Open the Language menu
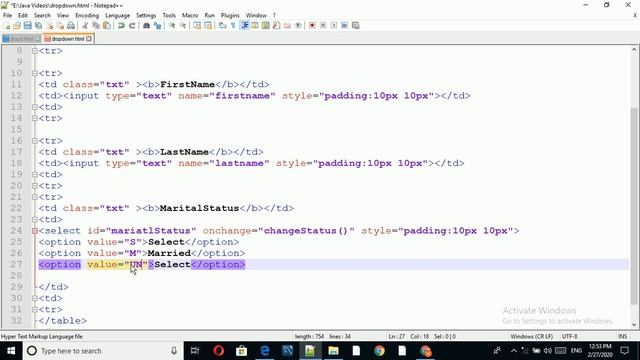Image resolution: width=640 pixels, height=360 pixels. (x=118, y=16)
